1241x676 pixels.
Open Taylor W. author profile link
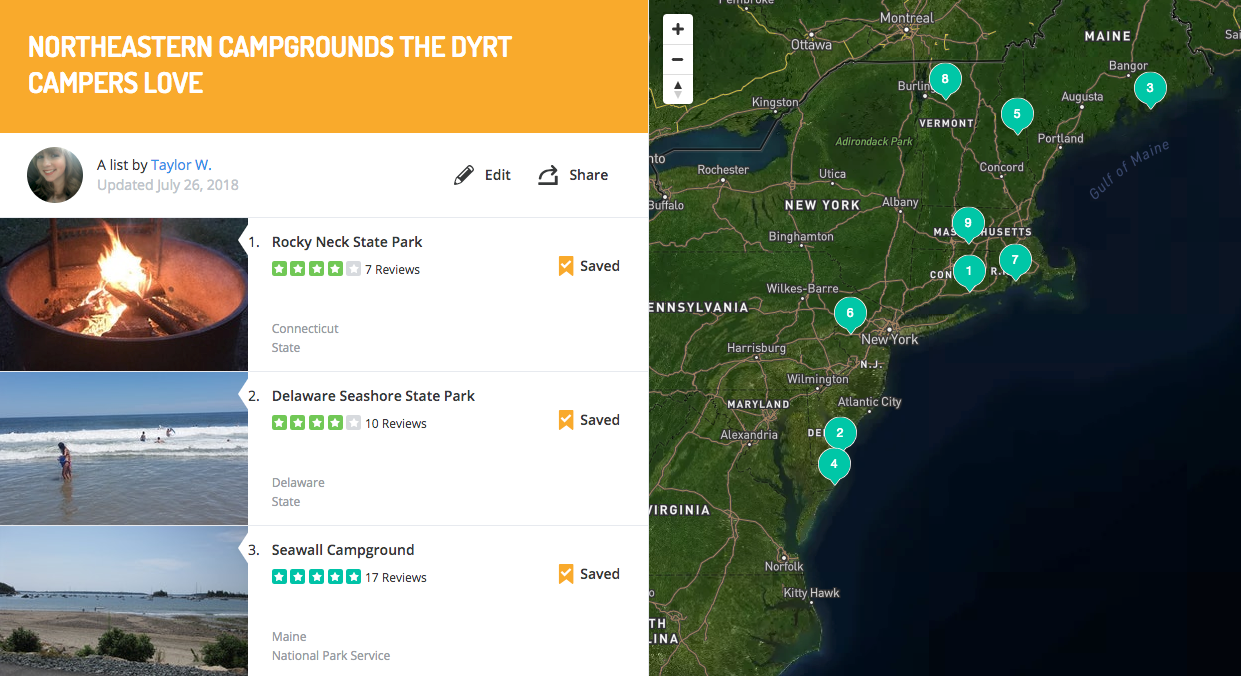click(x=181, y=165)
